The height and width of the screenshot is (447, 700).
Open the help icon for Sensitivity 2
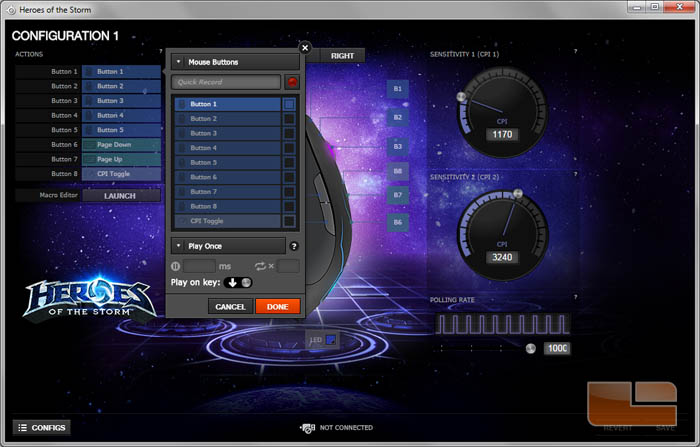click(575, 174)
